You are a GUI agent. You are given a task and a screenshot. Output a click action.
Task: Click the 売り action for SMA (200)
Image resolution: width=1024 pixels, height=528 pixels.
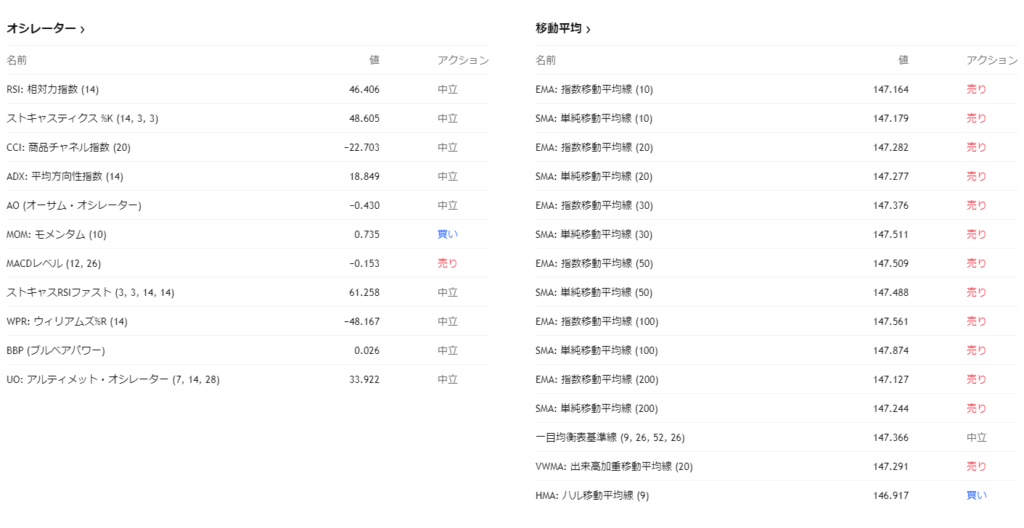pos(976,408)
